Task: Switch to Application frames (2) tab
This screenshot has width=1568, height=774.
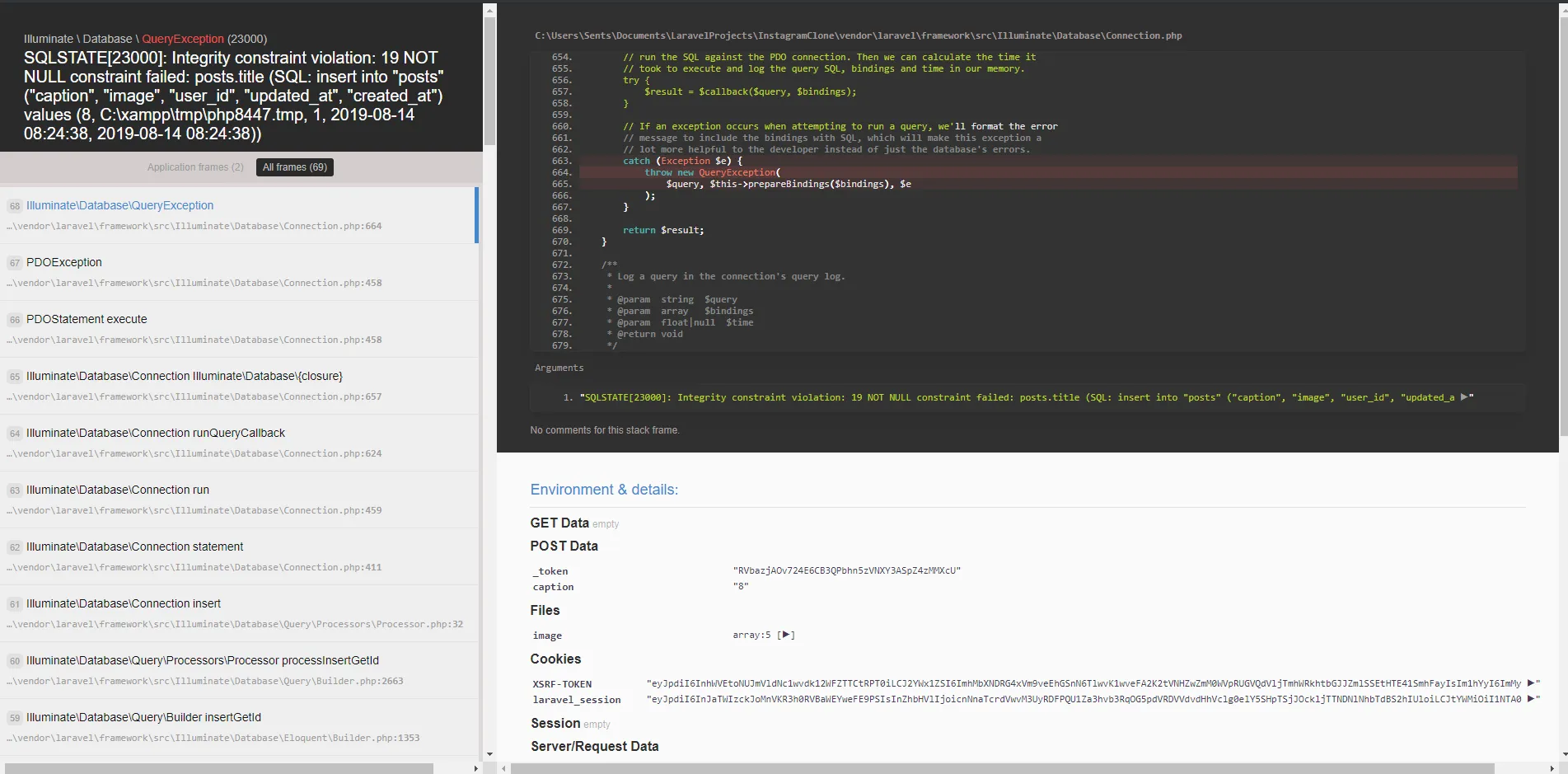Action: tap(195, 167)
